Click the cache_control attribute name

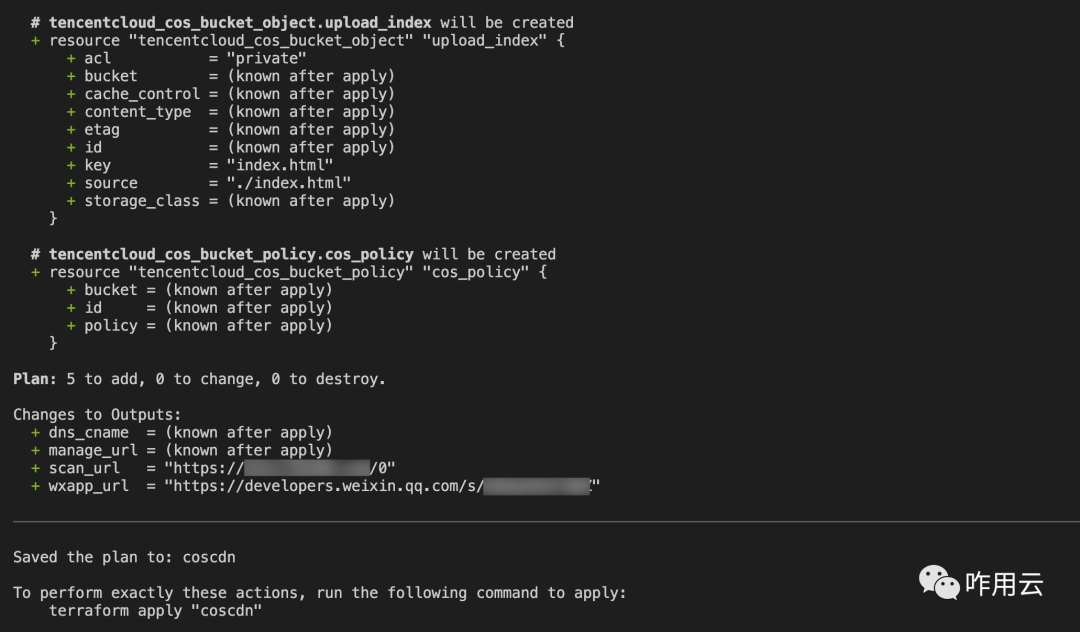tap(142, 94)
